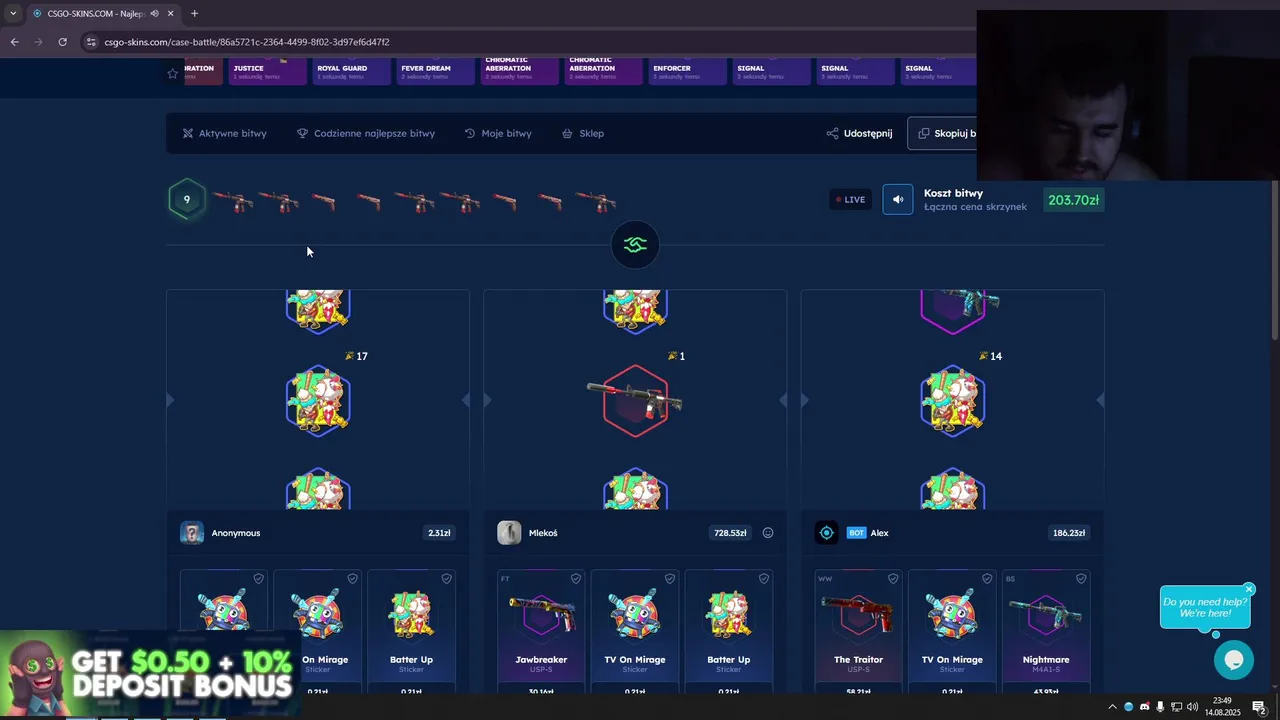Open the Nightmare M4A1-S item card
Screen dimensions: 1280x720
pyautogui.click(x=1046, y=632)
